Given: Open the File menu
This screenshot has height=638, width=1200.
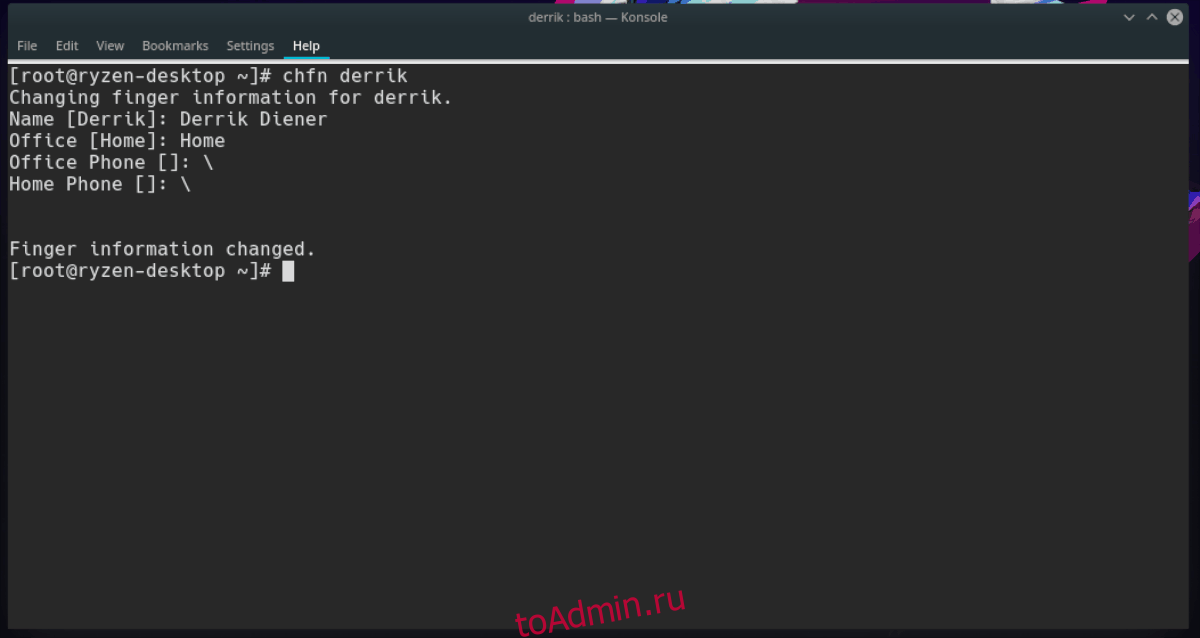Looking at the screenshot, I should 27,46.
